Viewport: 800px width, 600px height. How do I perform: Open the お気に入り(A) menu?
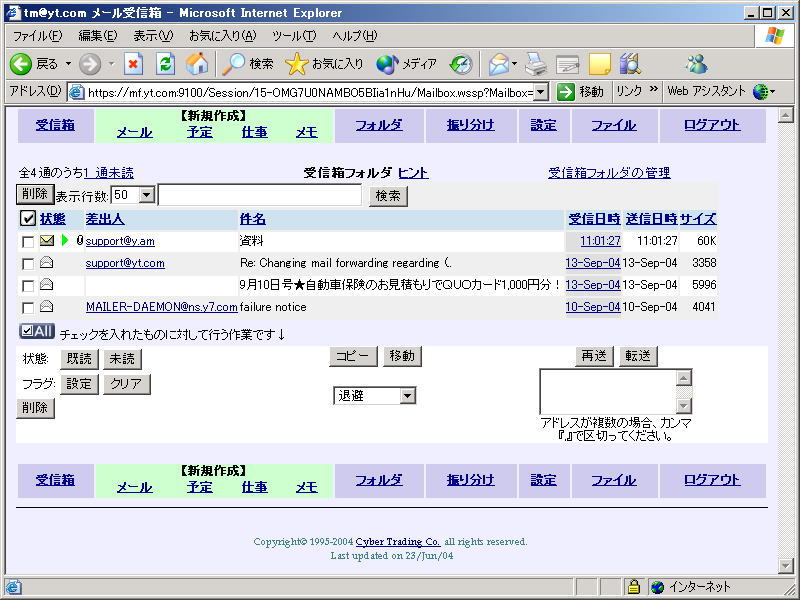coord(222,36)
